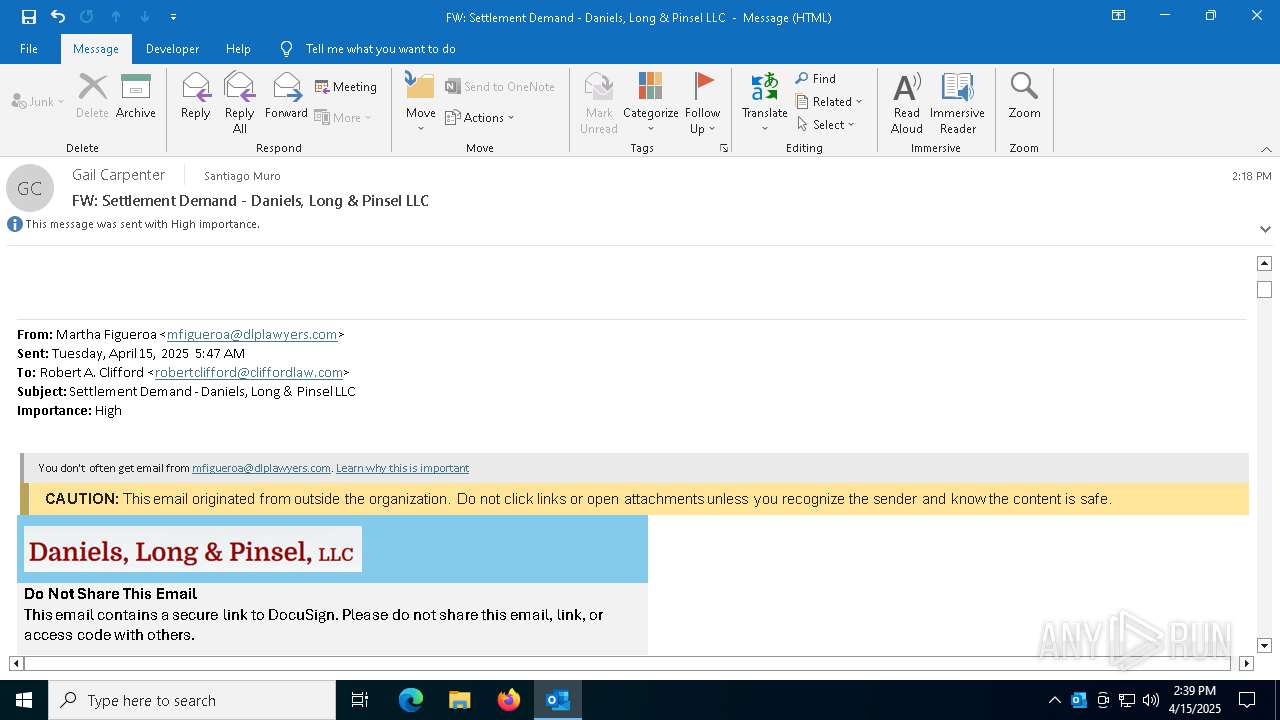Collapse the ribbon with the chevron
The width and height of the screenshot is (1280, 720).
1266,149
